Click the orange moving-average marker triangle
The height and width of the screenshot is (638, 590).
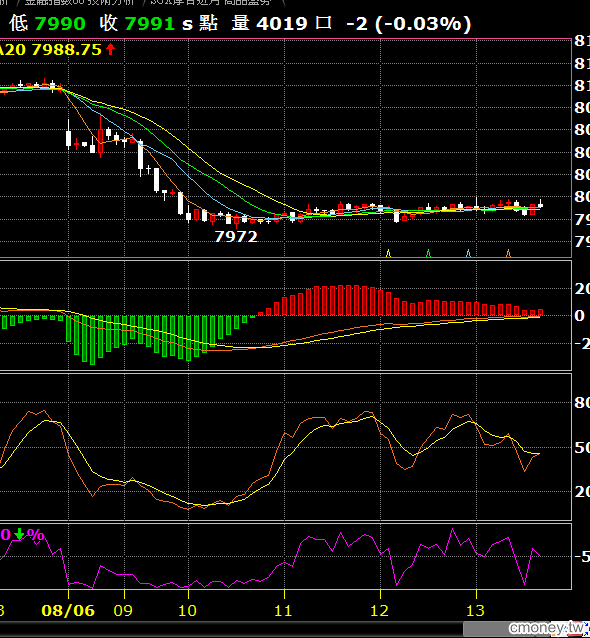508,253
